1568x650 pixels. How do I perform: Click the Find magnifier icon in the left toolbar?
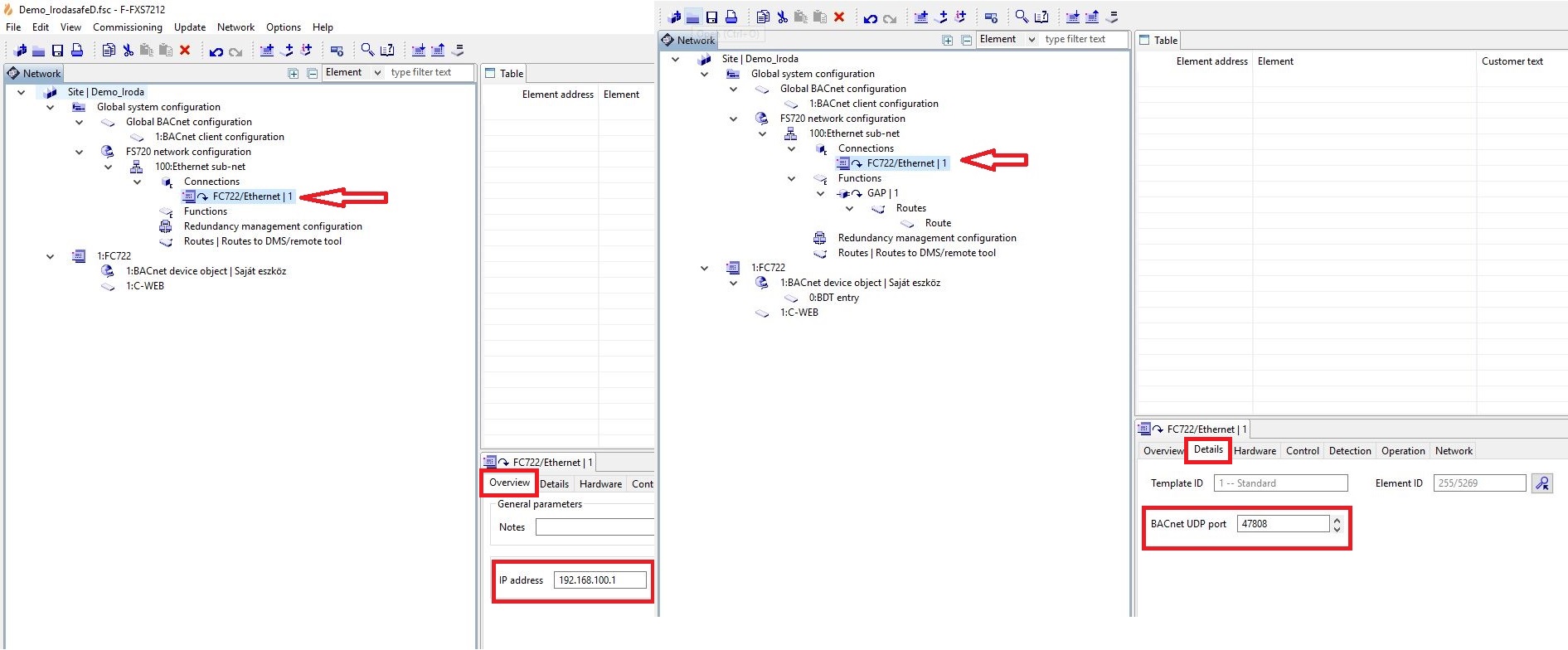367,51
